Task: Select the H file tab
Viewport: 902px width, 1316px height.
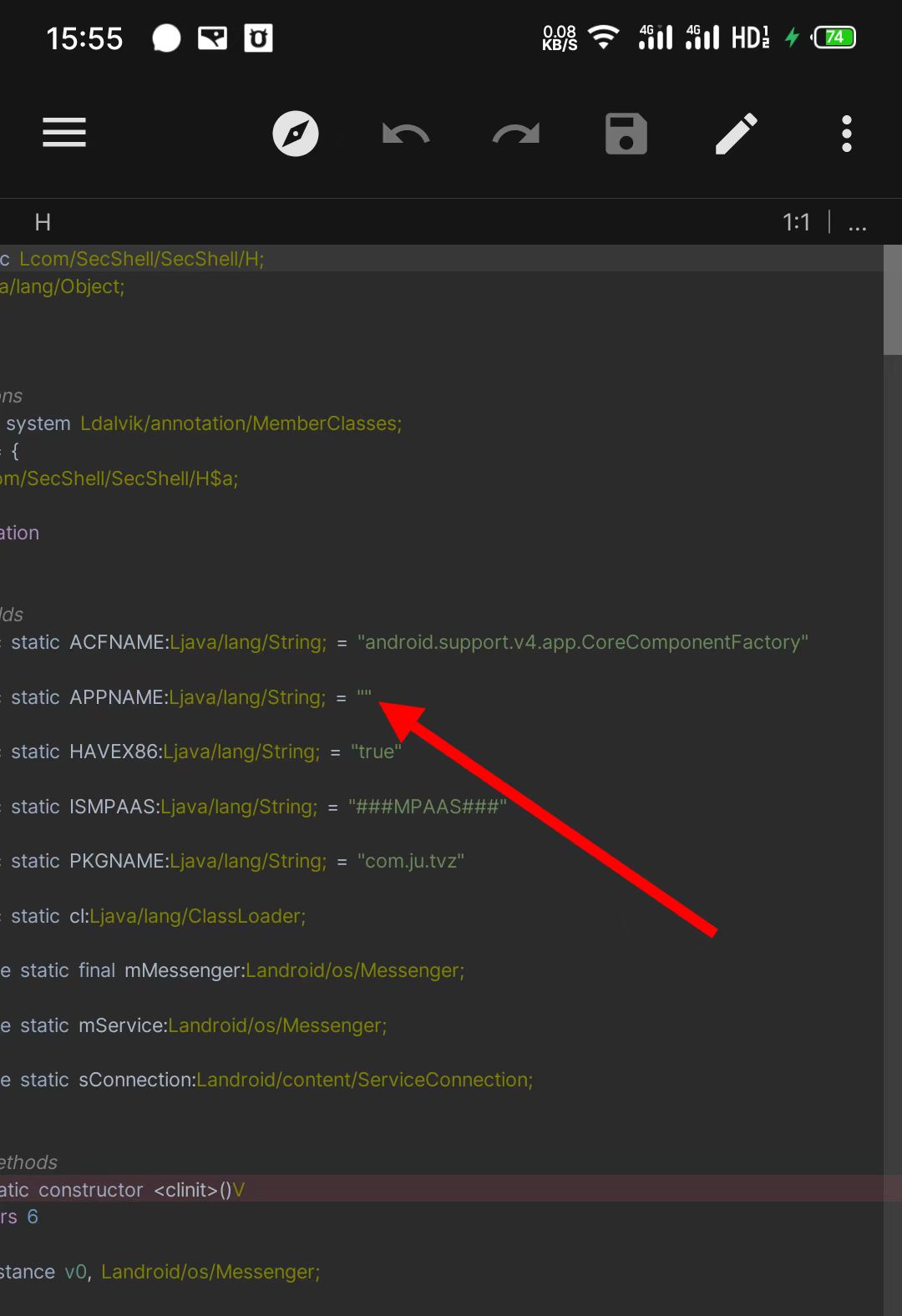Action: pos(43,222)
